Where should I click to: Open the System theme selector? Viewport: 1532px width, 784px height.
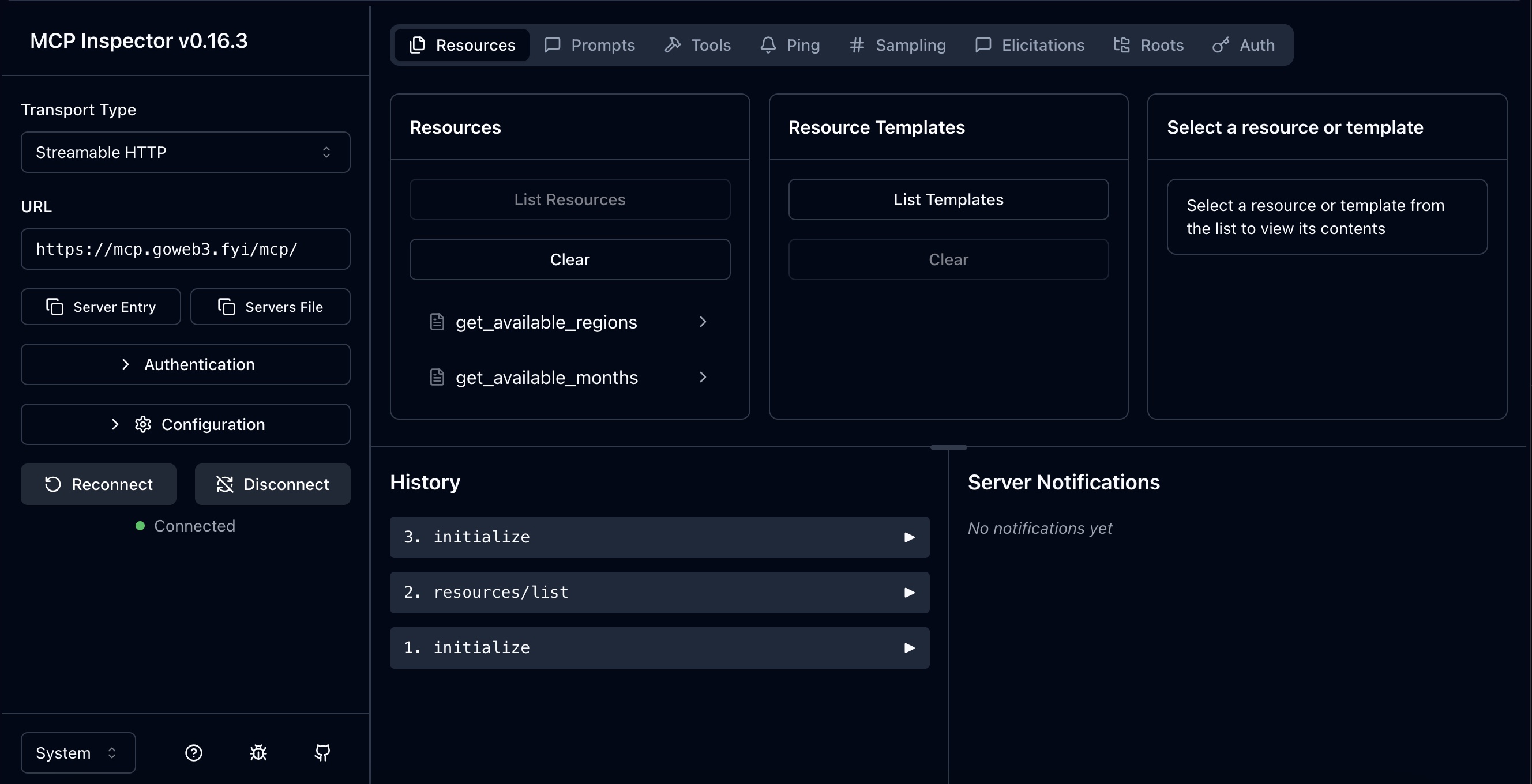pos(77,752)
